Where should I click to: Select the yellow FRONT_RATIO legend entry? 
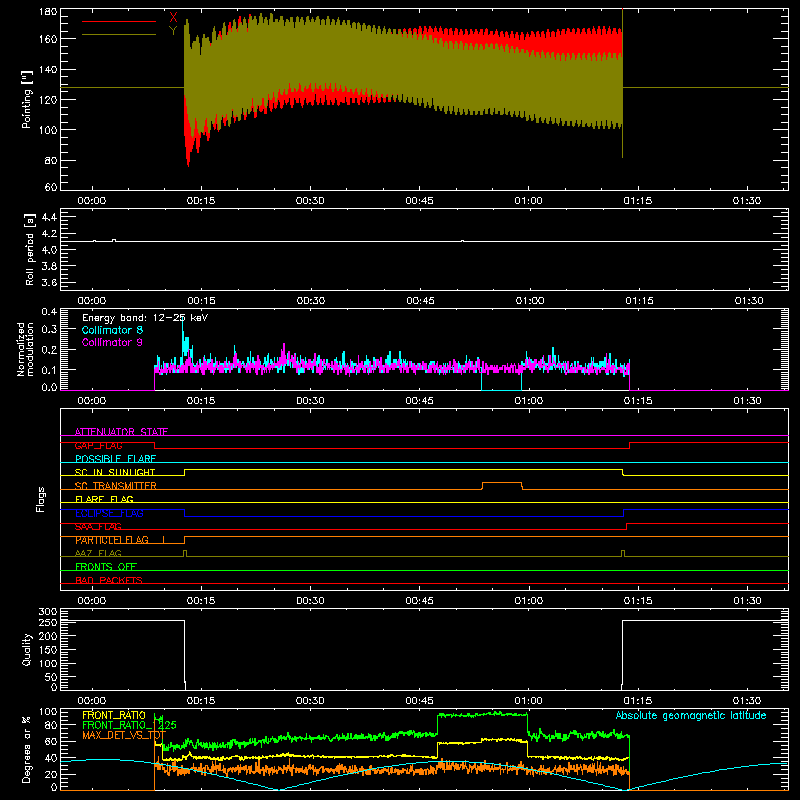tap(114, 715)
